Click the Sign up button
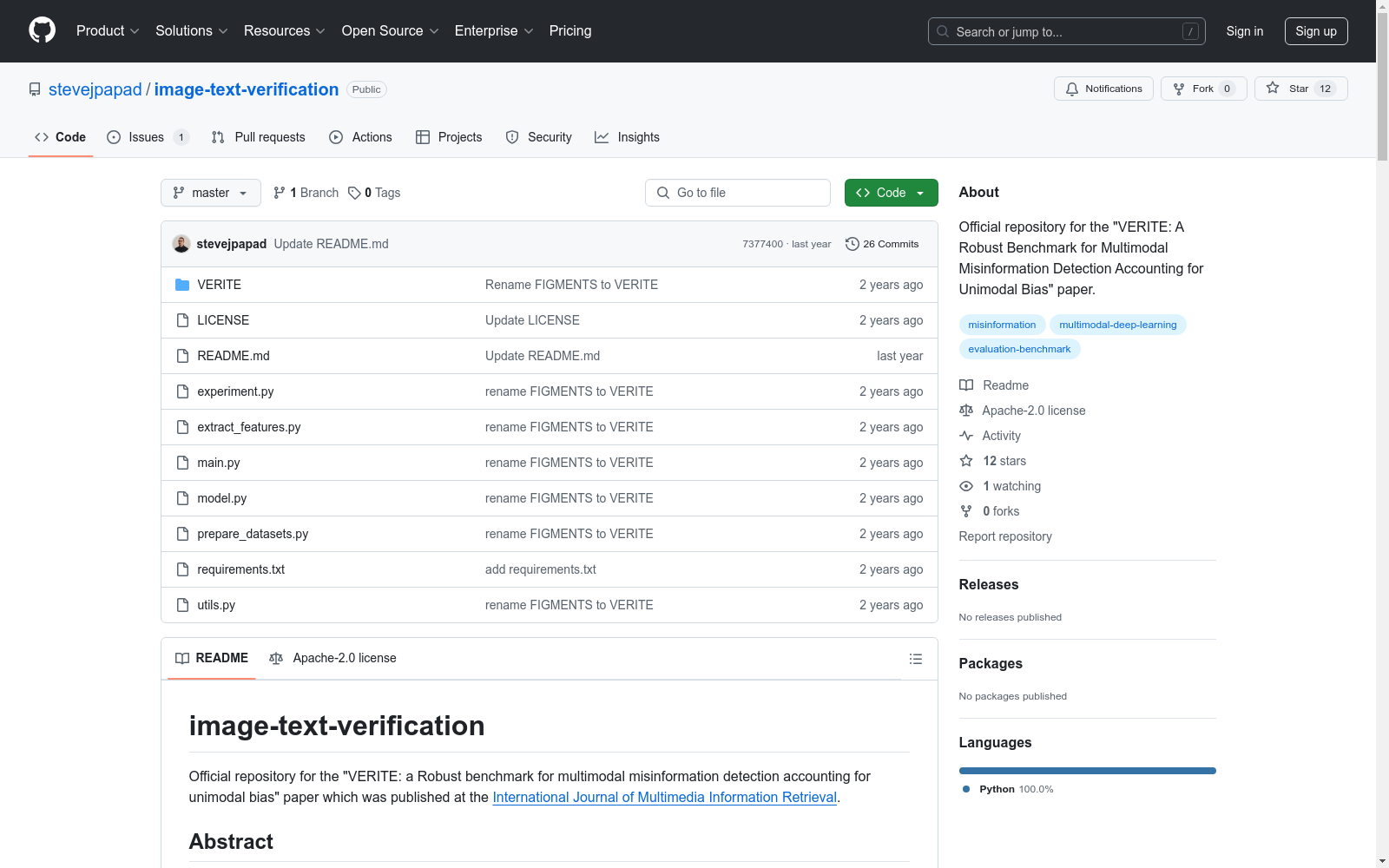Viewport: 1389px width, 868px height. point(1316,31)
